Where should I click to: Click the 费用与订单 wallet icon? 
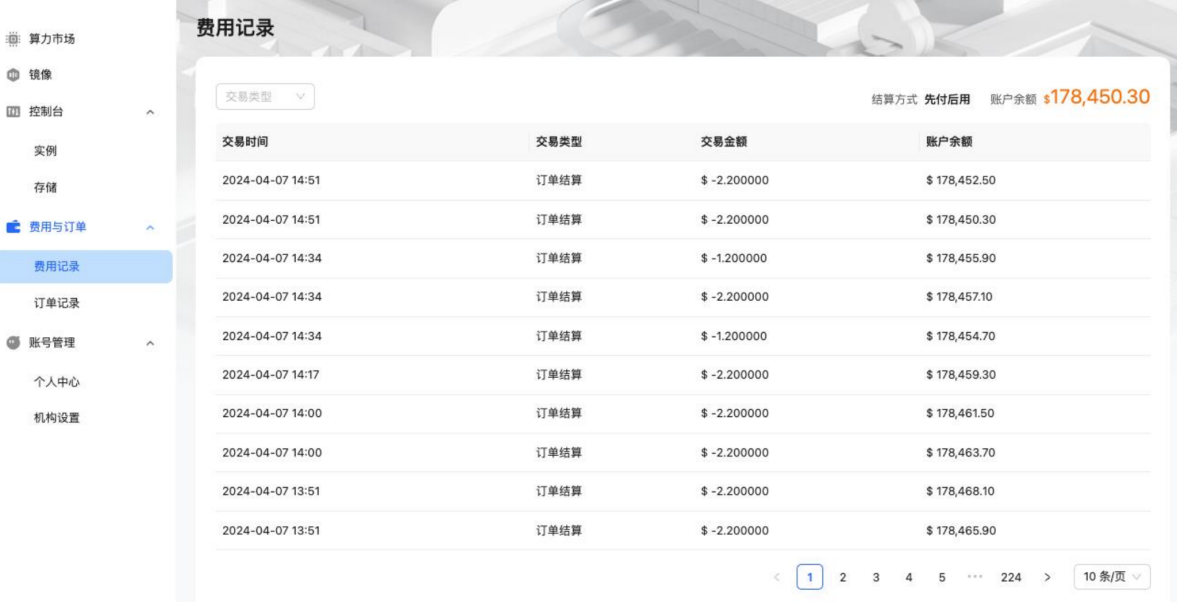[x=13, y=227]
